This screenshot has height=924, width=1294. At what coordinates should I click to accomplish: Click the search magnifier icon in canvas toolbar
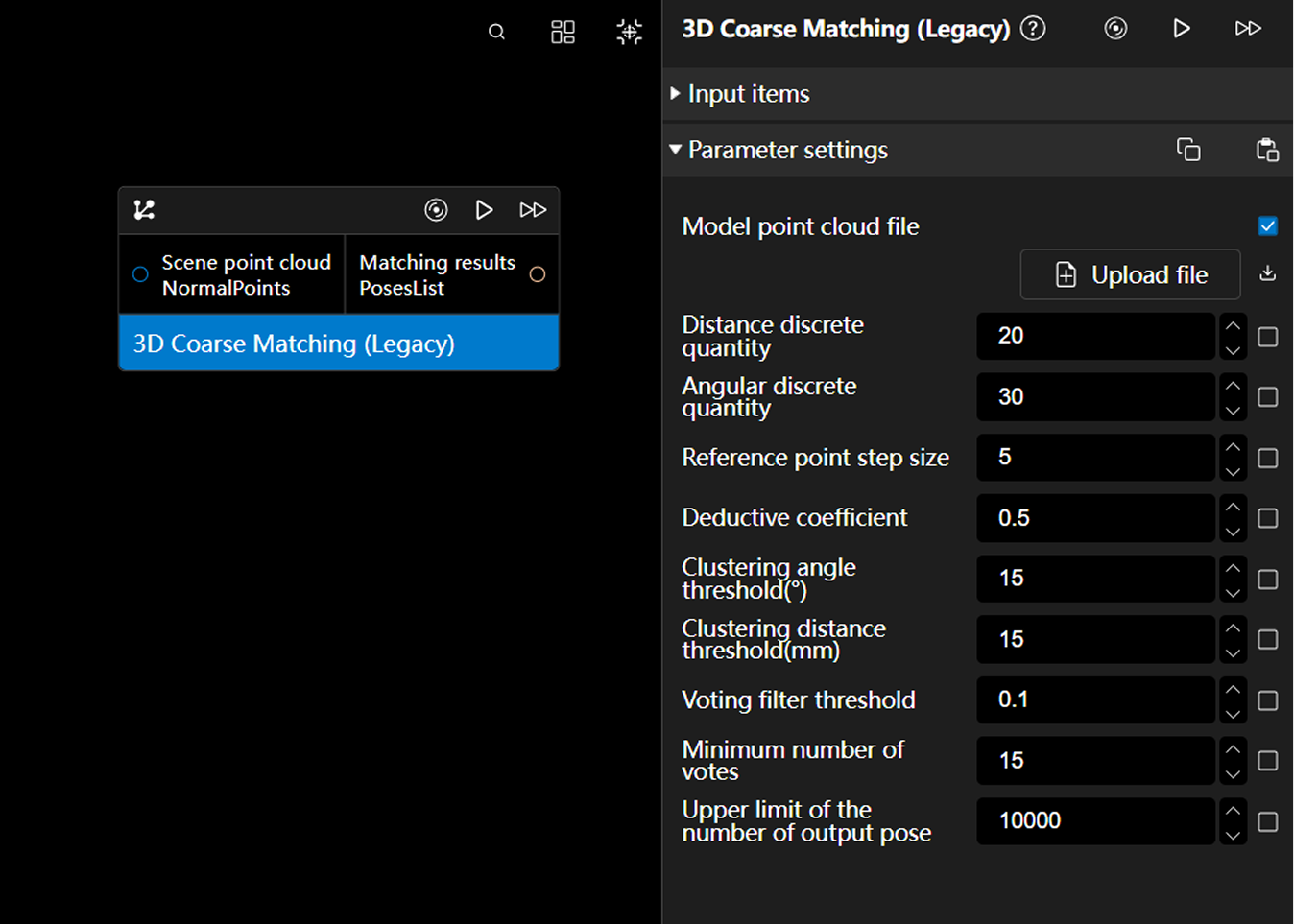tap(496, 32)
